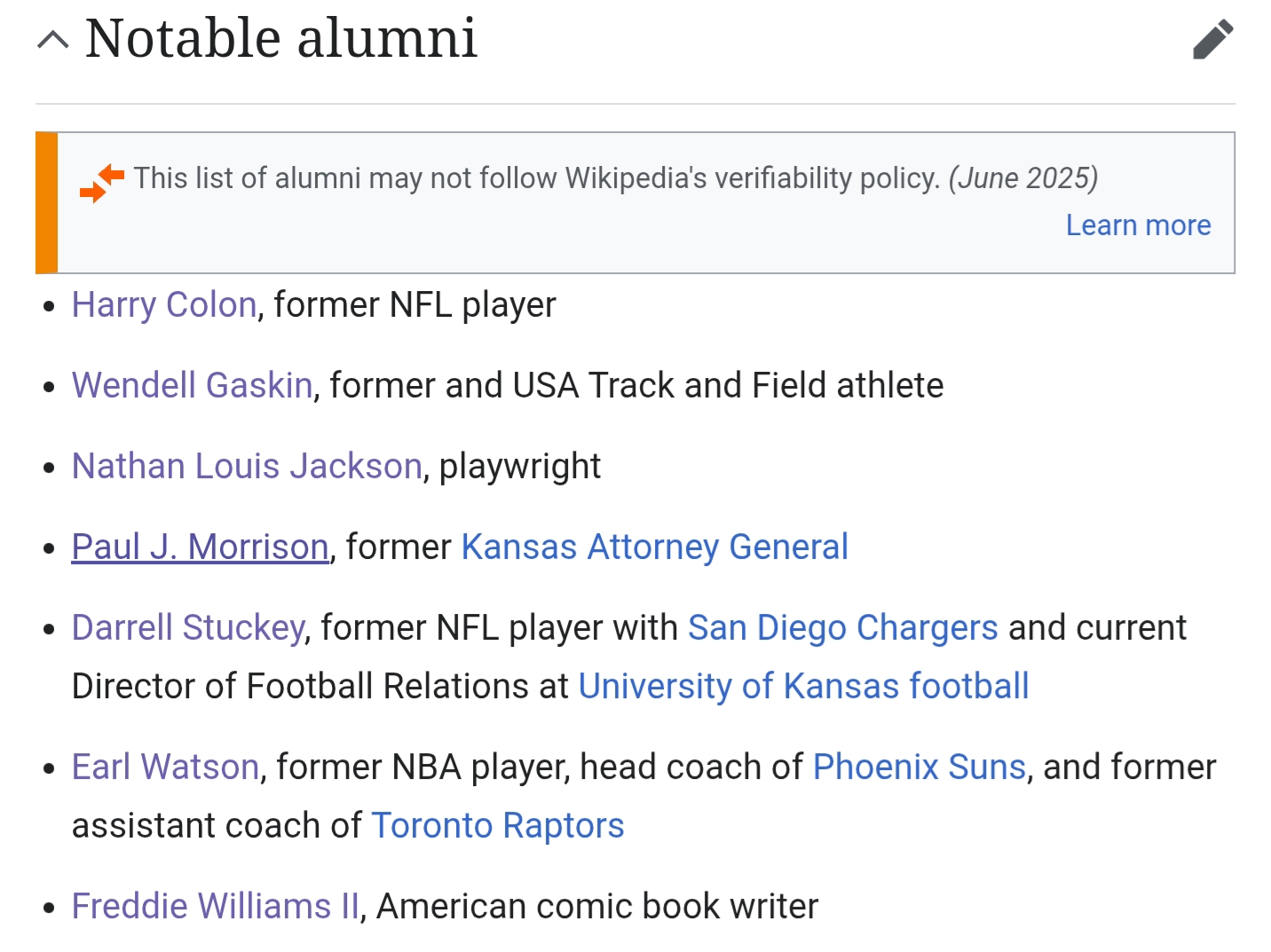This screenshot has width=1271, height=952.
Task: Click the orange arrows verifiability notice icon
Action: (101, 182)
